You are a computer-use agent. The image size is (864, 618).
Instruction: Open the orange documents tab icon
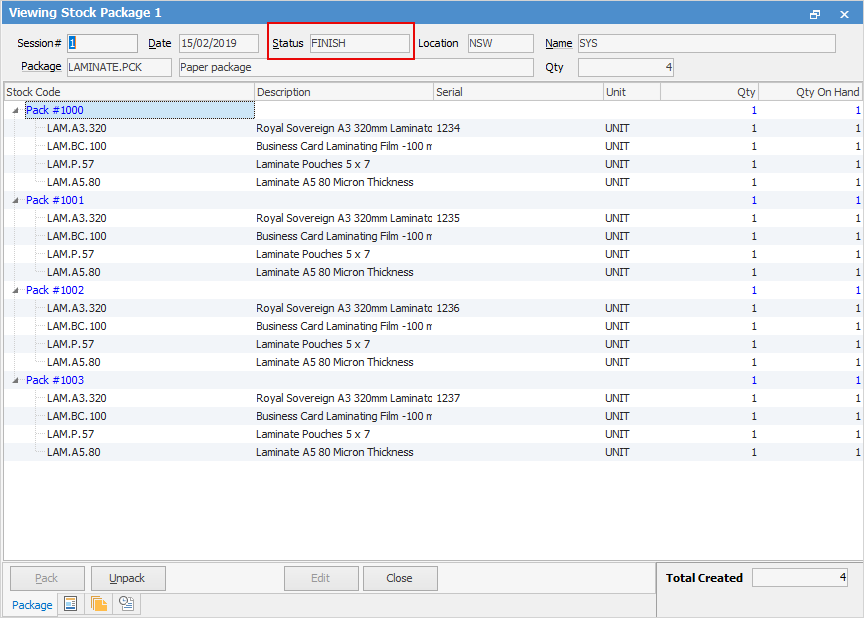[x=99, y=604]
